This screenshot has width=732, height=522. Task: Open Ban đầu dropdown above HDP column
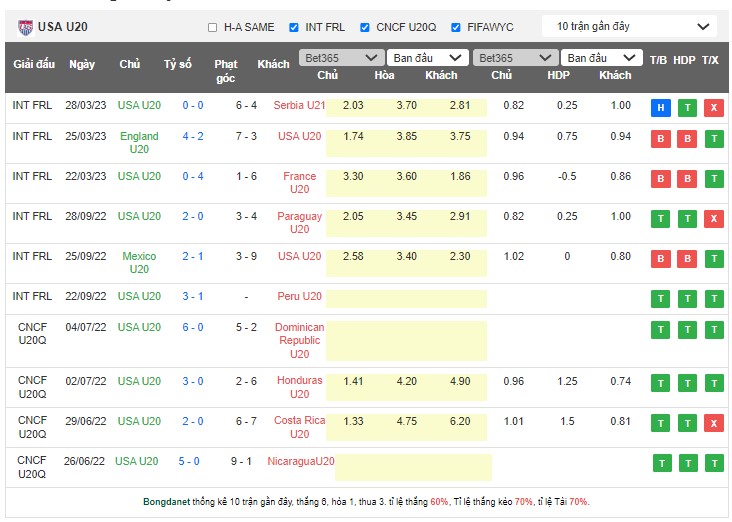coord(601,58)
